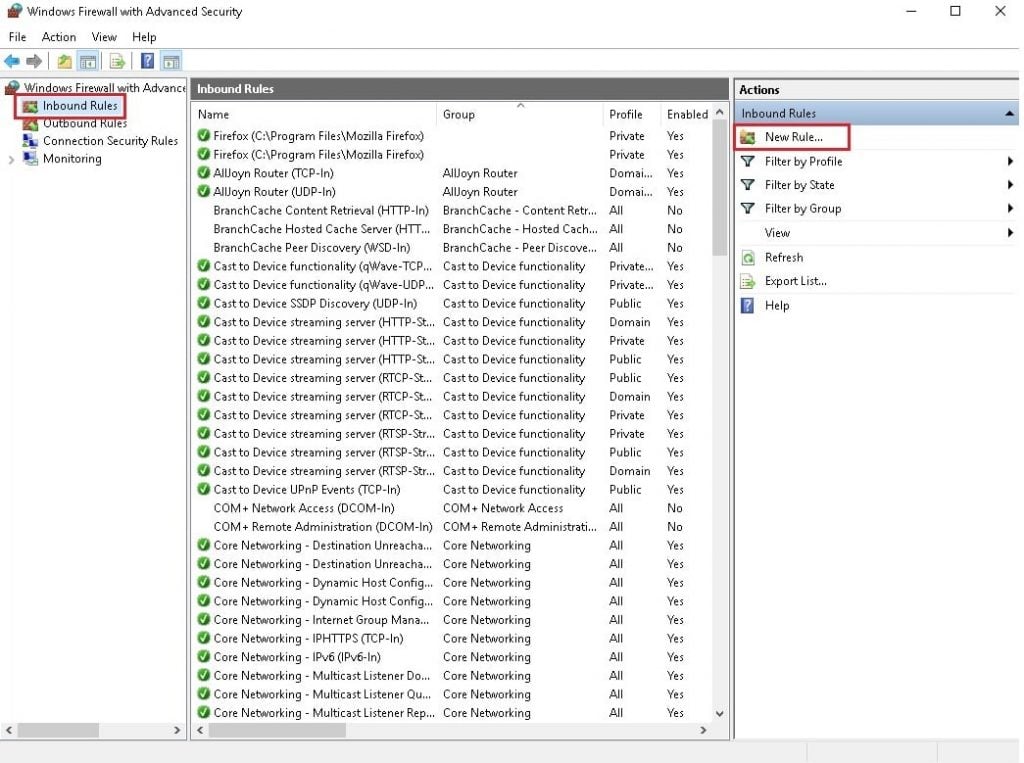Click the root Windows Firewall tree node icon
The height and width of the screenshot is (763, 1024).
point(12,87)
